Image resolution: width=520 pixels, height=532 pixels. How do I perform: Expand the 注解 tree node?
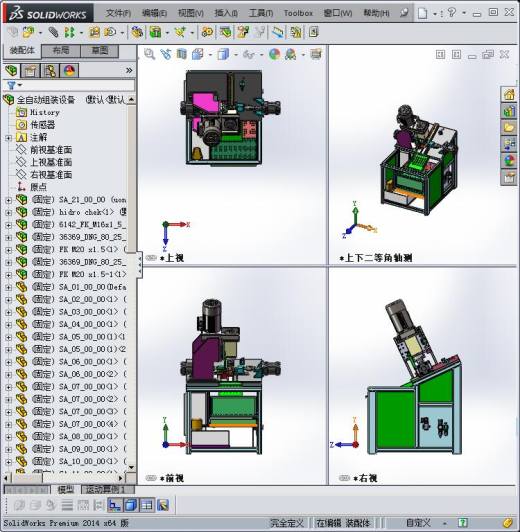(x=8, y=138)
